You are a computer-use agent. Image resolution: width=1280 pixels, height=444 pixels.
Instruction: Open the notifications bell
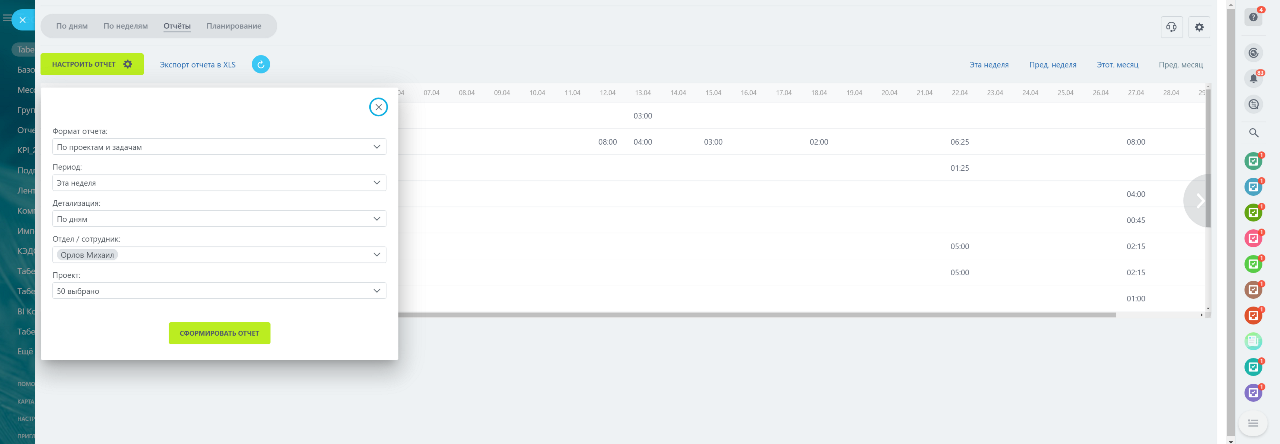click(1254, 78)
